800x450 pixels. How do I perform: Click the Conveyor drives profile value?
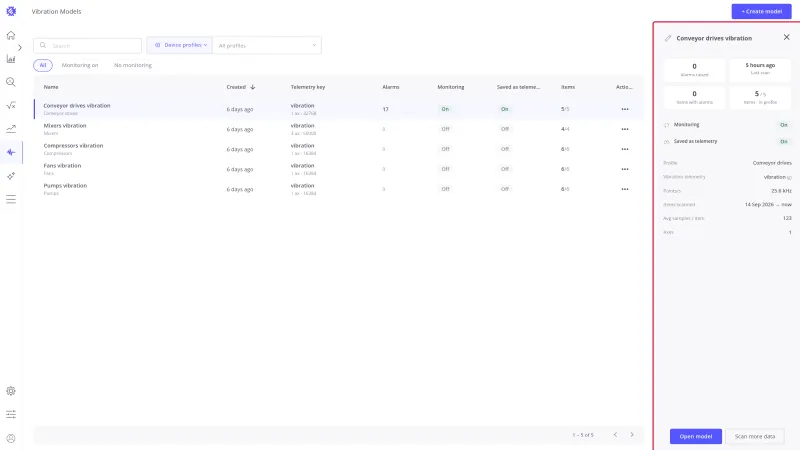pos(772,163)
